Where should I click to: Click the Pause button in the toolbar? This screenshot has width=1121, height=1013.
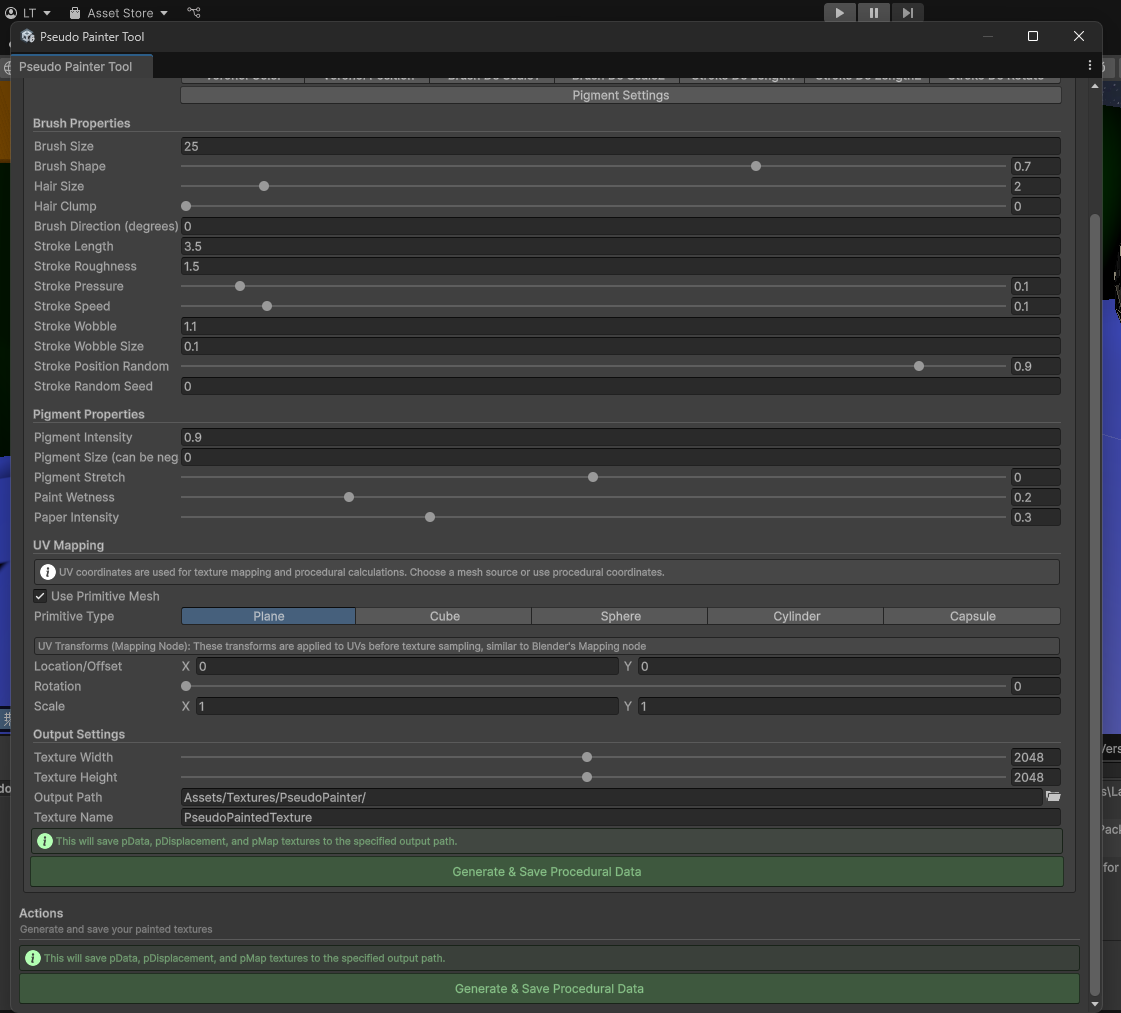tap(873, 13)
